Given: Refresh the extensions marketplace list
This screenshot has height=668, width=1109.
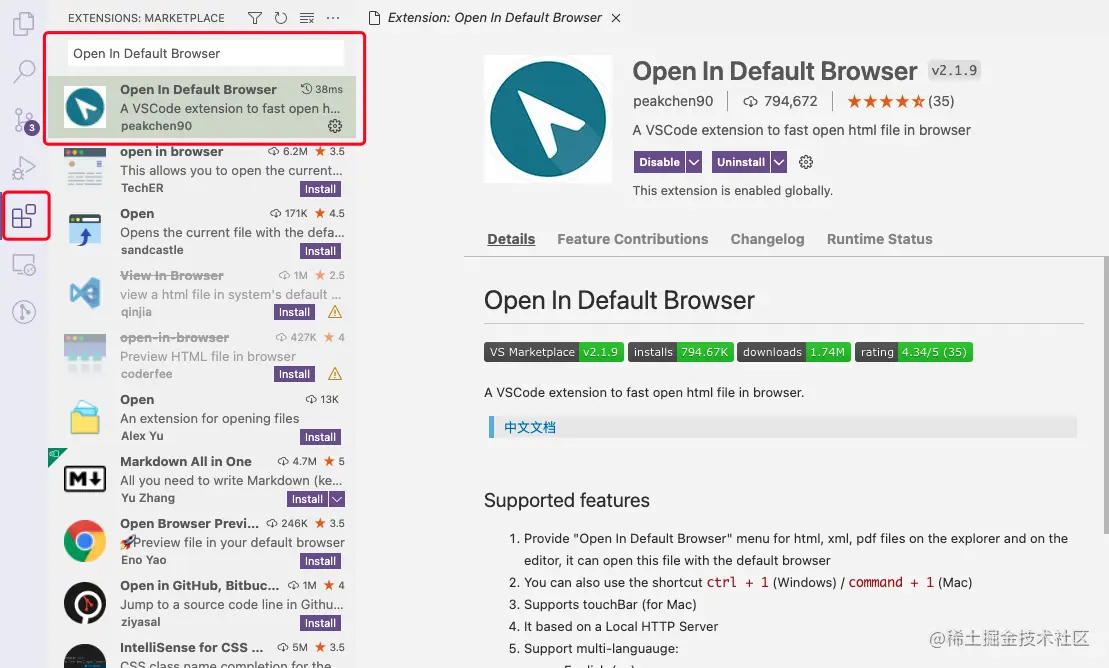Looking at the screenshot, I should click(281, 18).
